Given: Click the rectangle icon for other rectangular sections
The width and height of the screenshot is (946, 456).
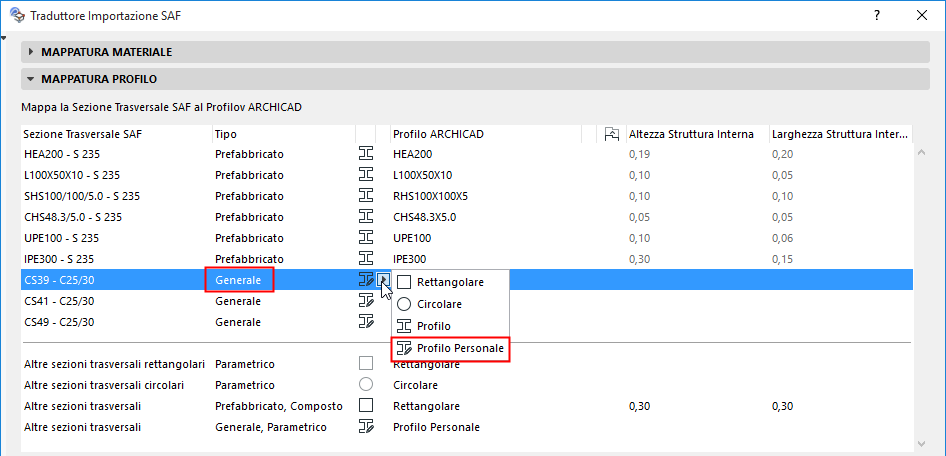Looking at the screenshot, I should click(365, 364).
